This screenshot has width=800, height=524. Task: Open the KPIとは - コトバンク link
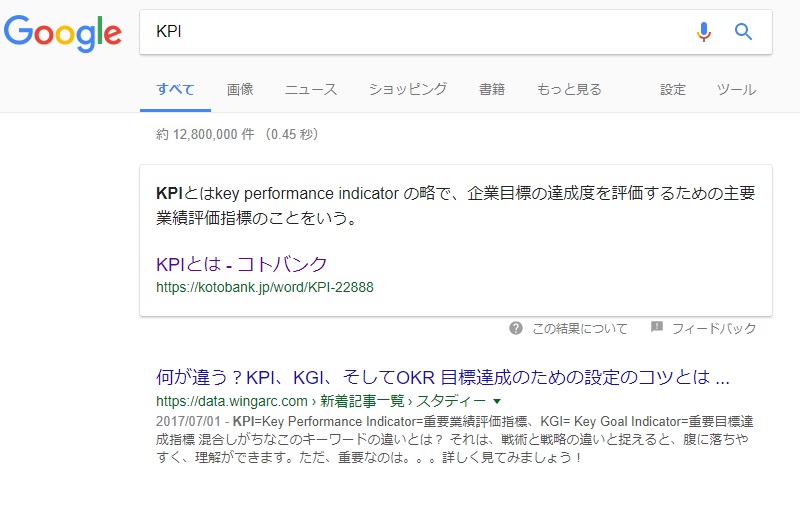(x=242, y=264)
